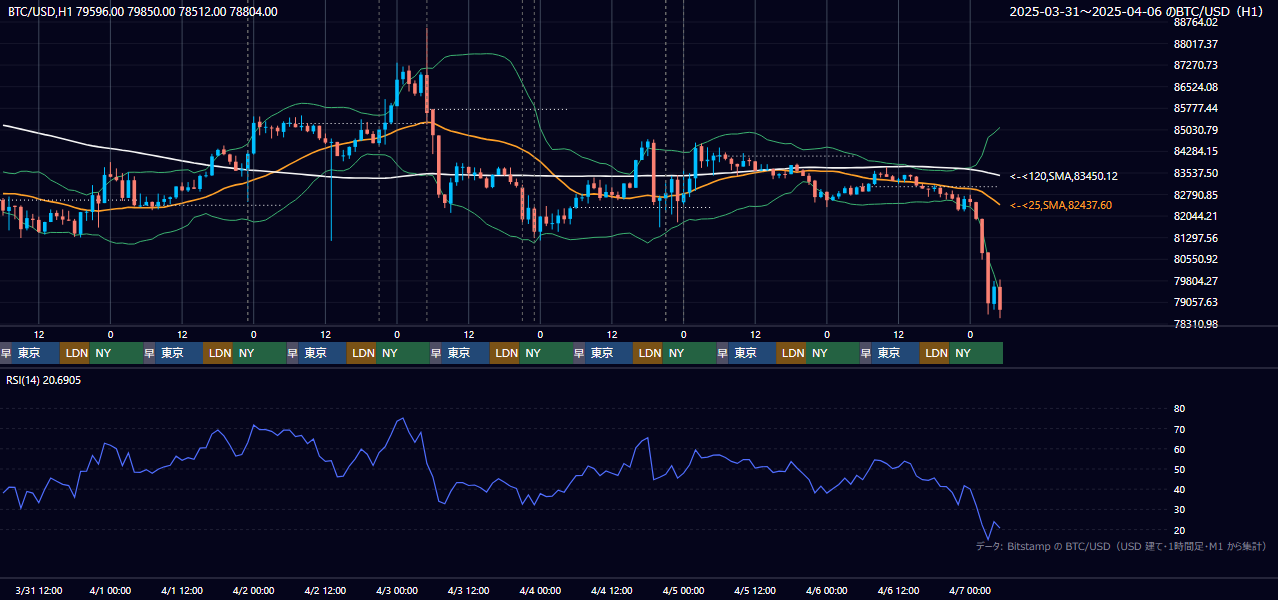1278x600 pixels.
Task: Pick the 79057.63 price axis label
Action: coord(1195,302)
